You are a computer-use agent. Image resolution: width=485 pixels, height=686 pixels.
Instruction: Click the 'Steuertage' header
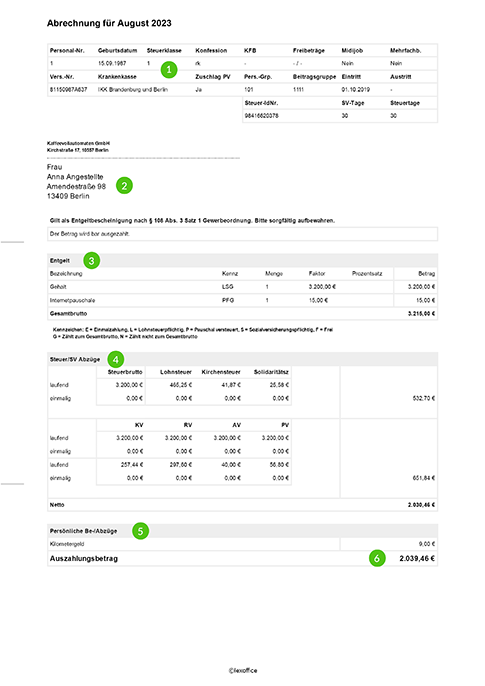pyautogui.click(x=405, y=103)
